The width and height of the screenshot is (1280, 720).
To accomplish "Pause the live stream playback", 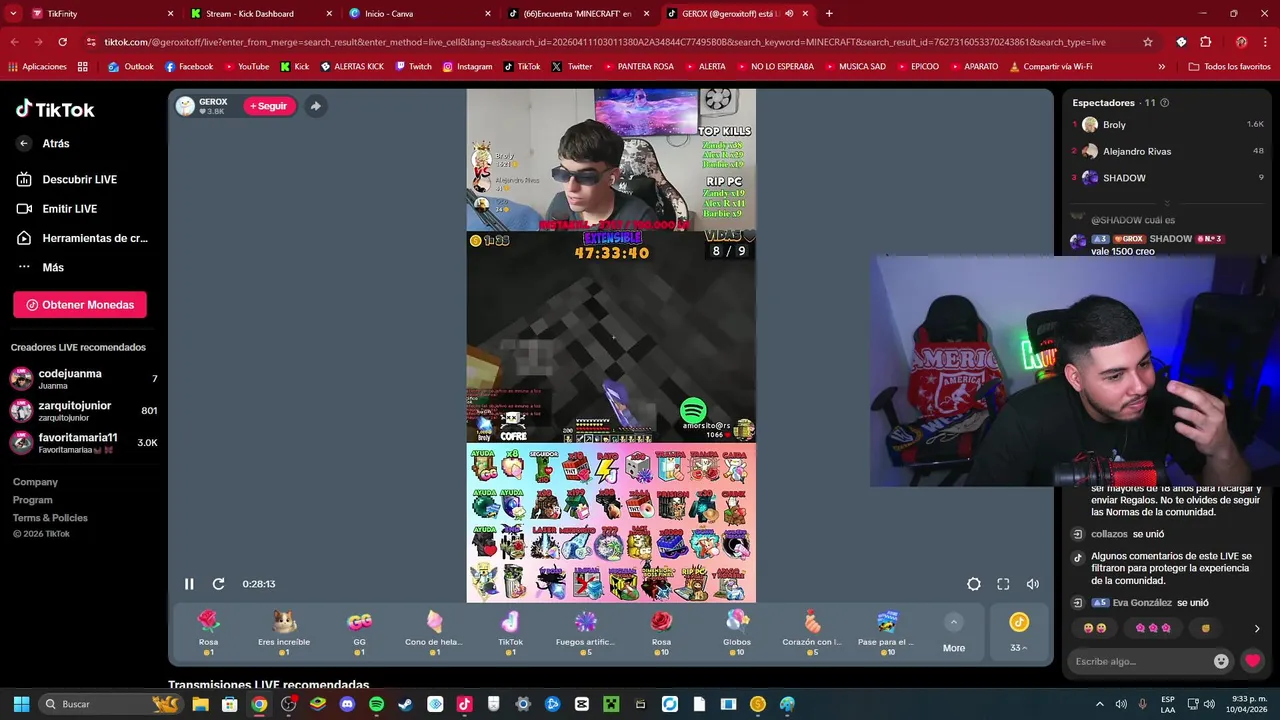I will 189,584.
